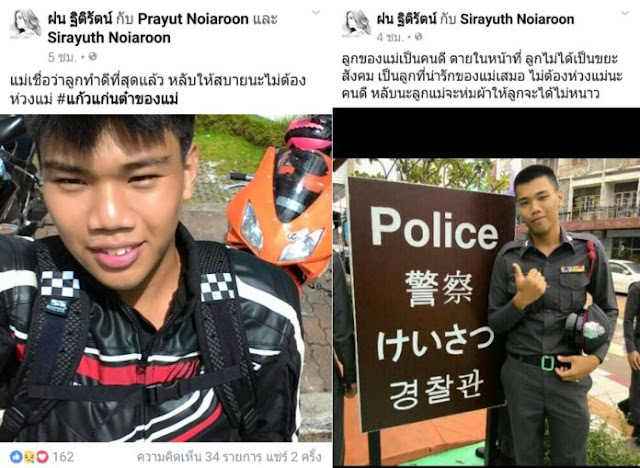View the 2 shares count link
The image size is (640, 468).
click(x=293, y=457)
